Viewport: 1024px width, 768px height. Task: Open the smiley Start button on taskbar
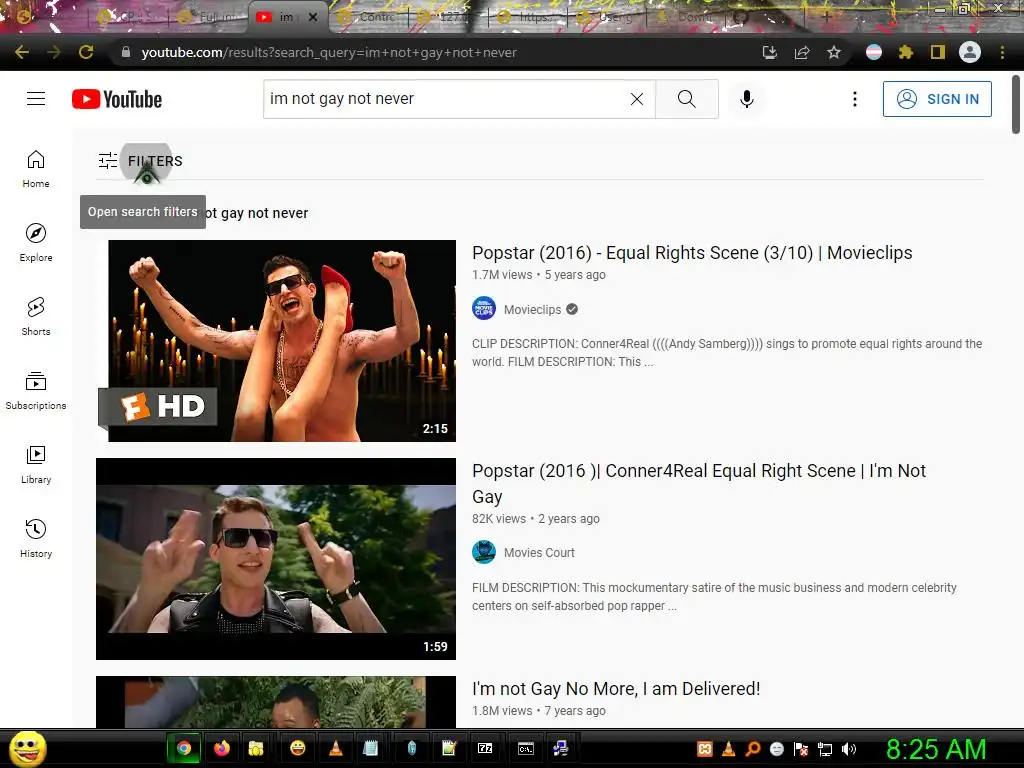pos(27,748)
